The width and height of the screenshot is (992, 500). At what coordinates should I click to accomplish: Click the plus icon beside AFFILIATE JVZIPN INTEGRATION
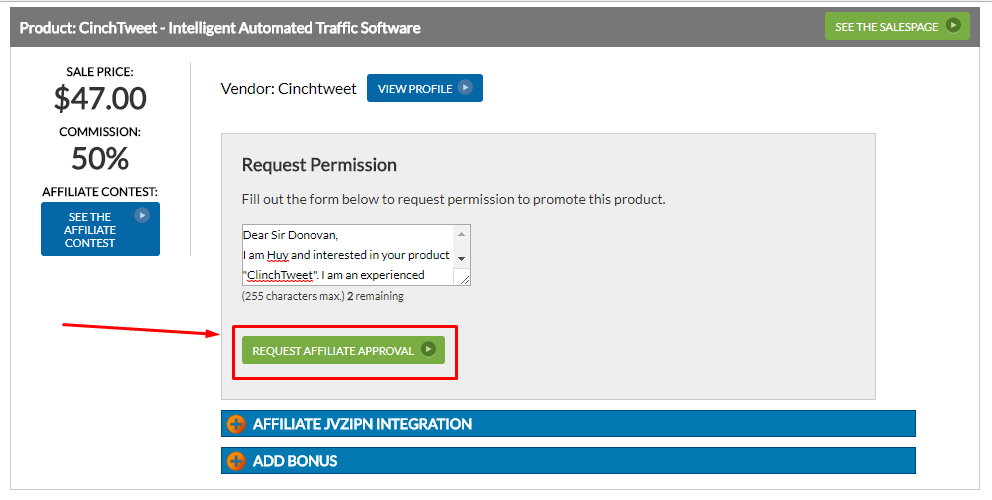pos(236,424)
